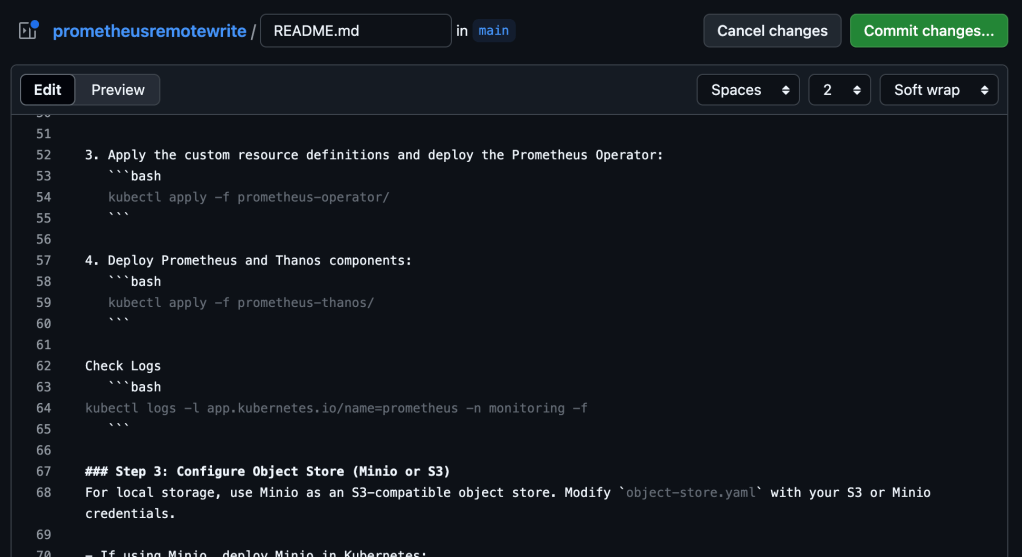Open the prometheusremotewrite repository link

(x=149, y=31)
